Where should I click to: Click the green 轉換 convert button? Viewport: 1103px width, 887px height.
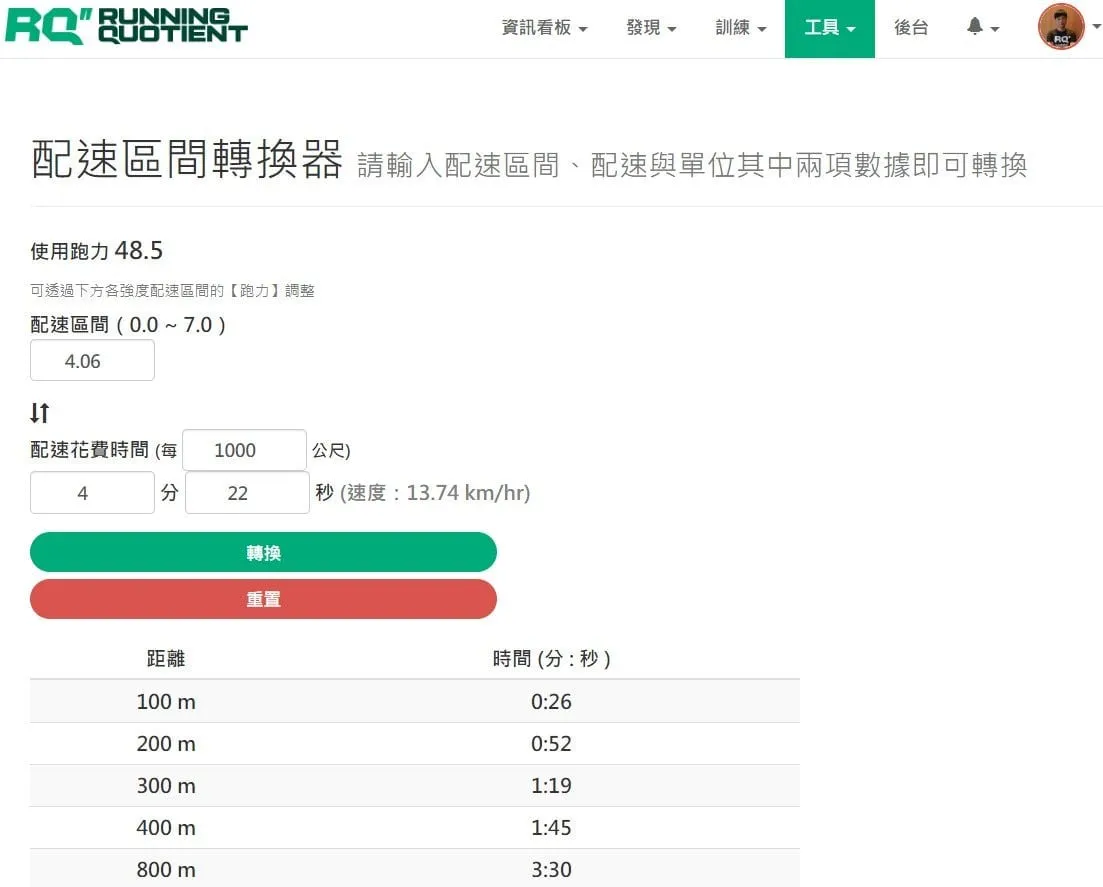tap(263, 552)
